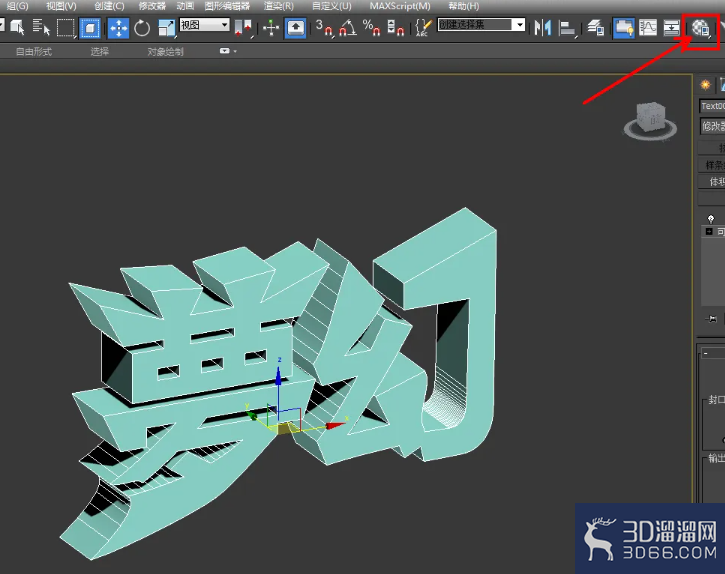Switch to the 自由形式 ribbon tab

coord(34,51)
